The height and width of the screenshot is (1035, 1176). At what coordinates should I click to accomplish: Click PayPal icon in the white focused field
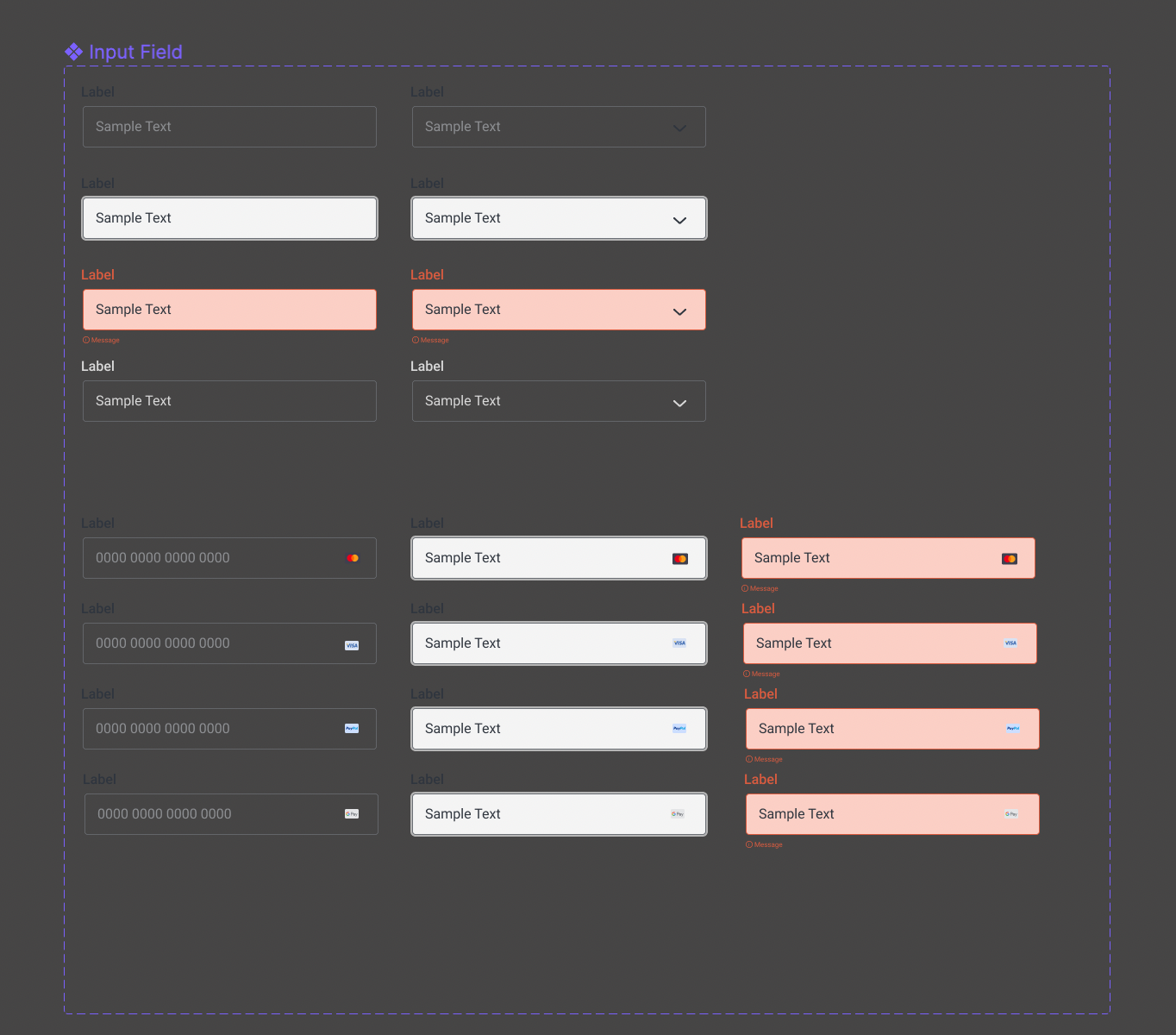[x=679, y=728]
